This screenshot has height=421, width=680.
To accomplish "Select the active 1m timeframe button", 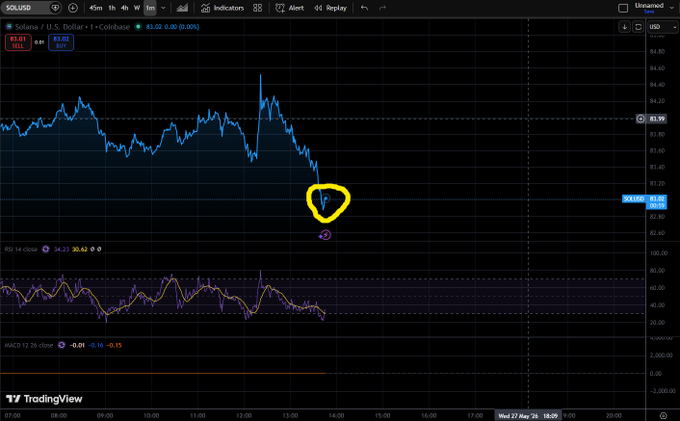I will coord(150,8).
